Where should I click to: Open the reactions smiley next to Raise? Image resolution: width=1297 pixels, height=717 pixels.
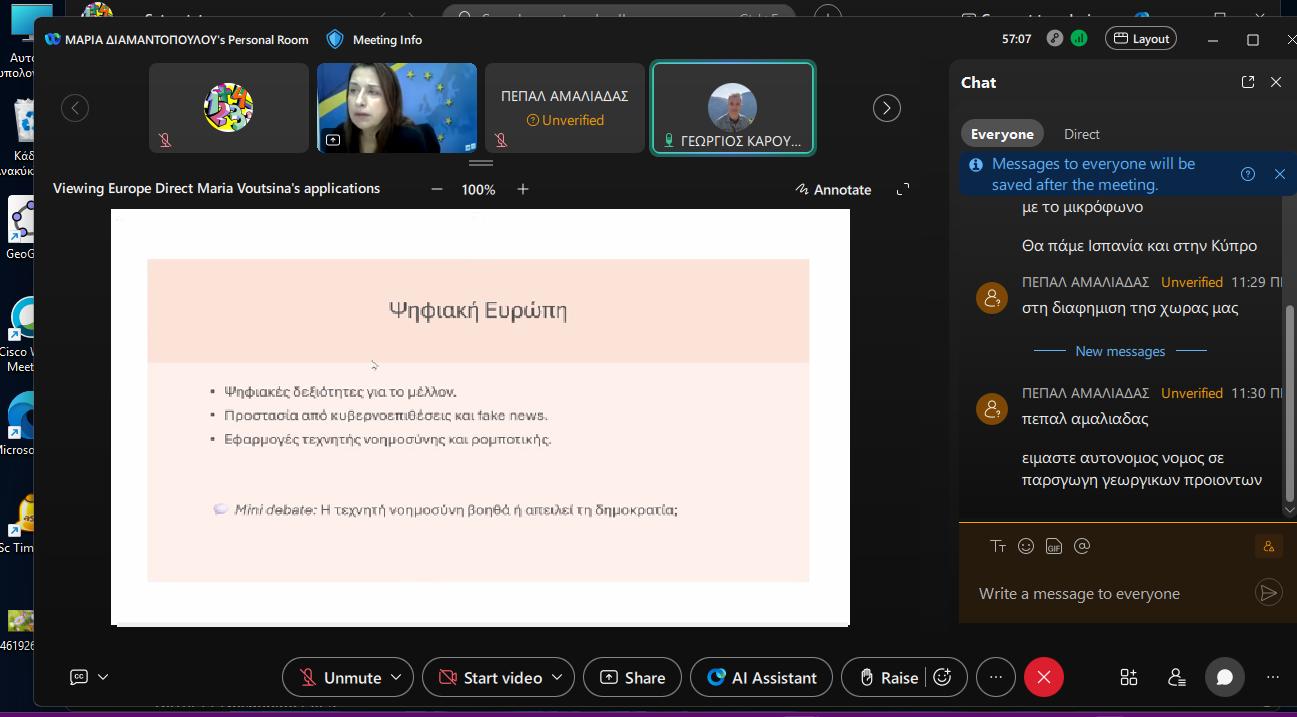point(942,677)
